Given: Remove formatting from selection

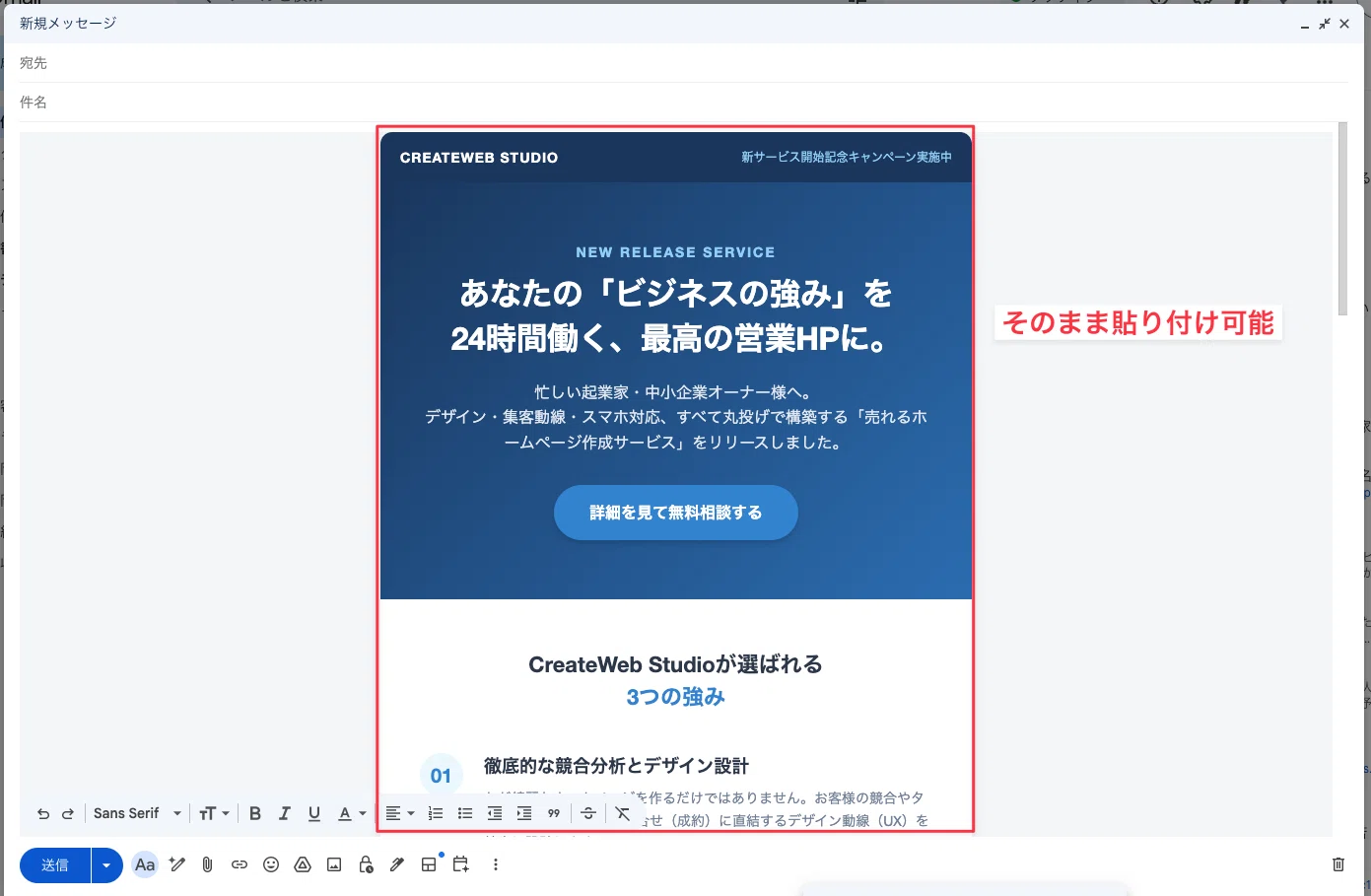Looking at the screenshot, I should click(x=623, y=813).
